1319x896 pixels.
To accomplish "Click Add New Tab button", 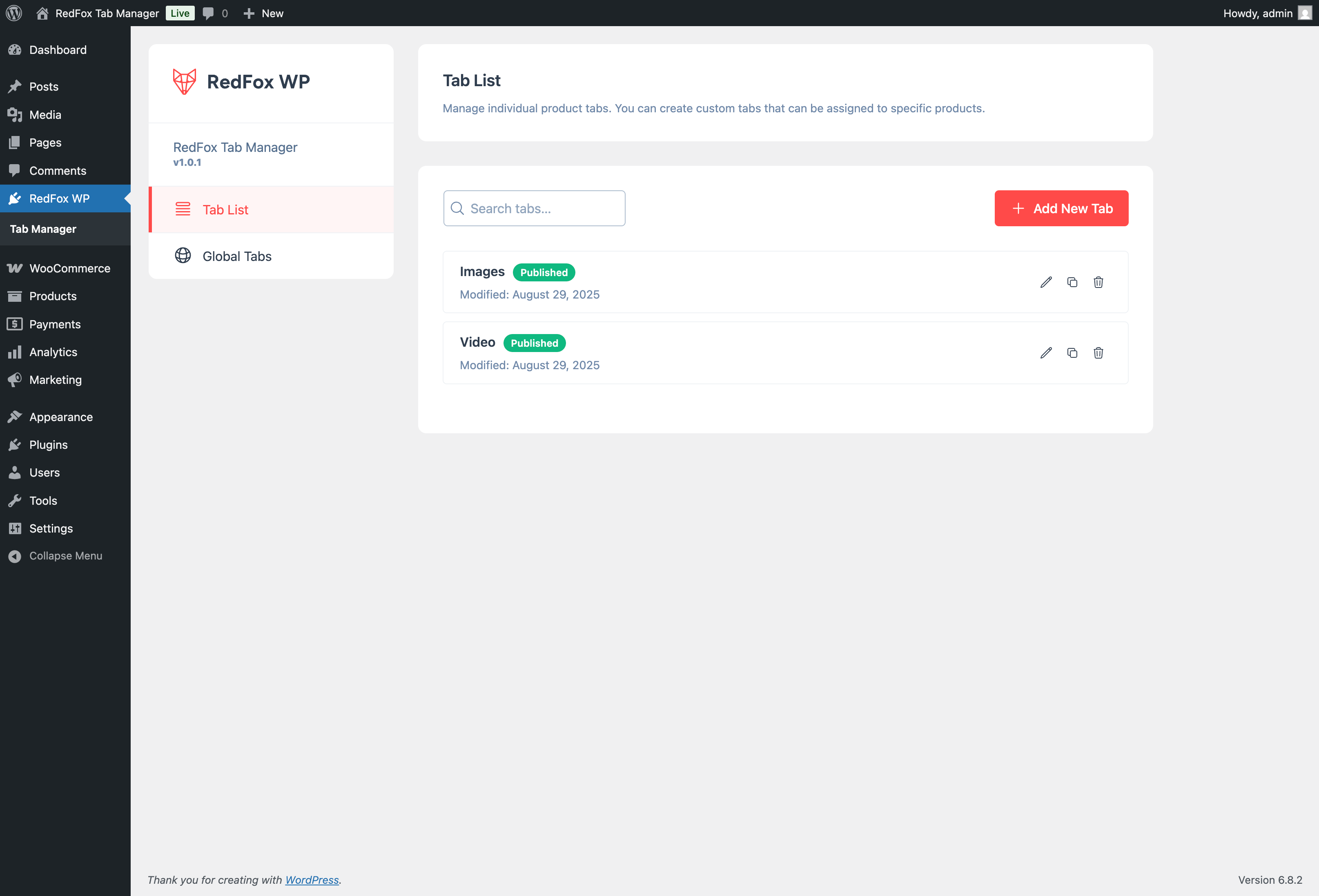I will coord(1061,208).
